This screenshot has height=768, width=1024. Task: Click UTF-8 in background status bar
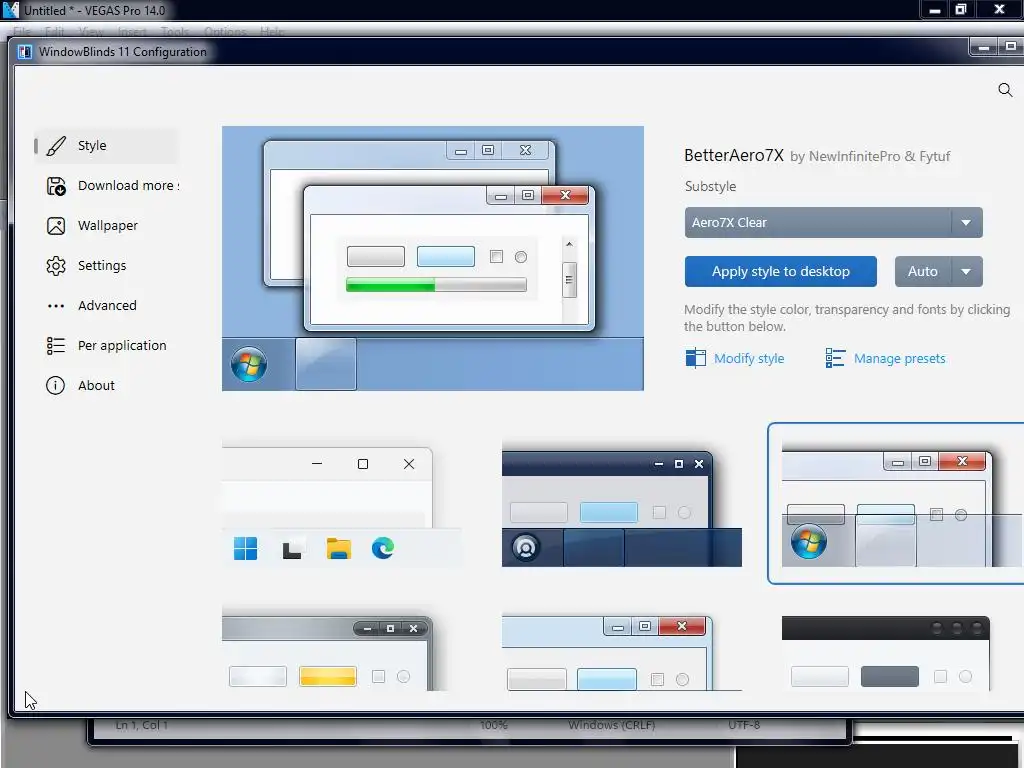[x=744, y=725]
